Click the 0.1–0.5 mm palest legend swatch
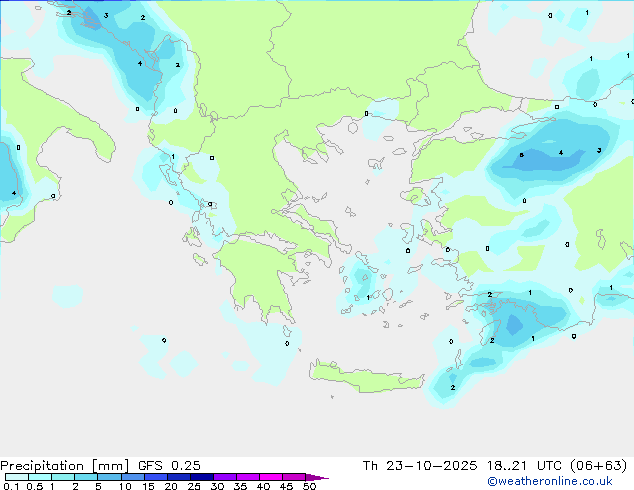The height and width of the screenshot is (490, 634). pos(17,477)
